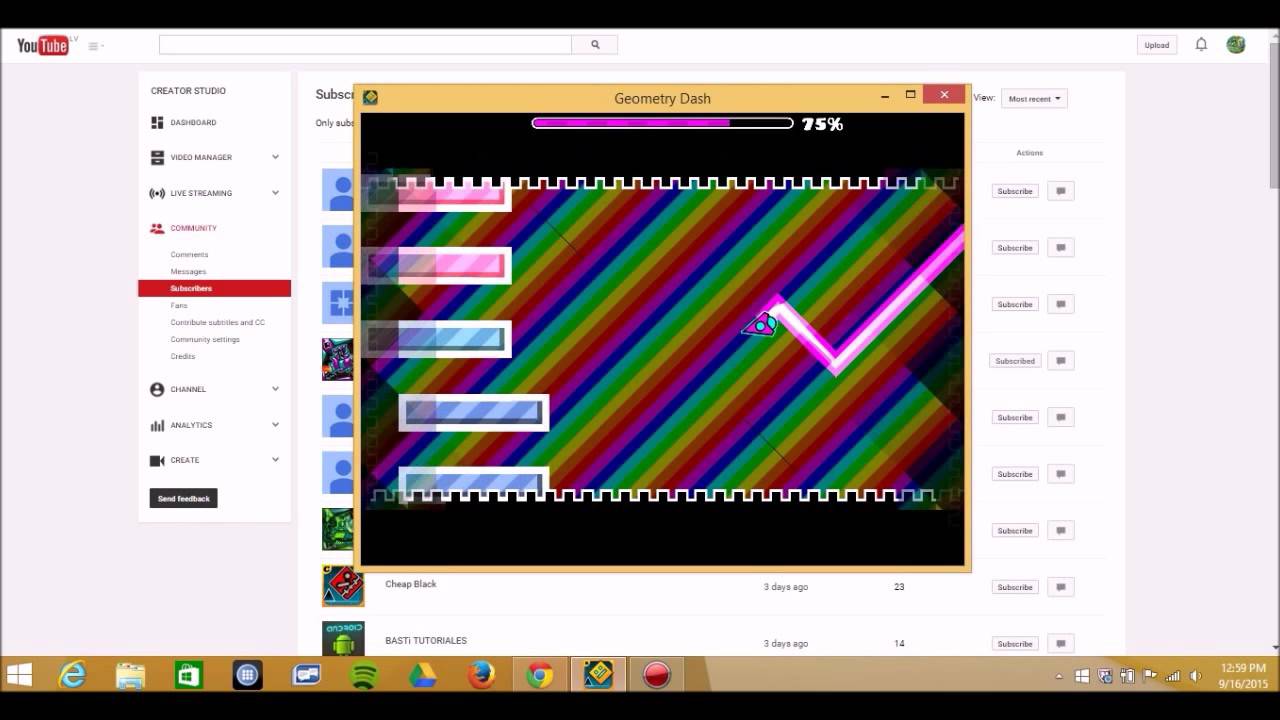
Task: Click the Geometry Dash level progress bar
Action: (x=662, y=123)
